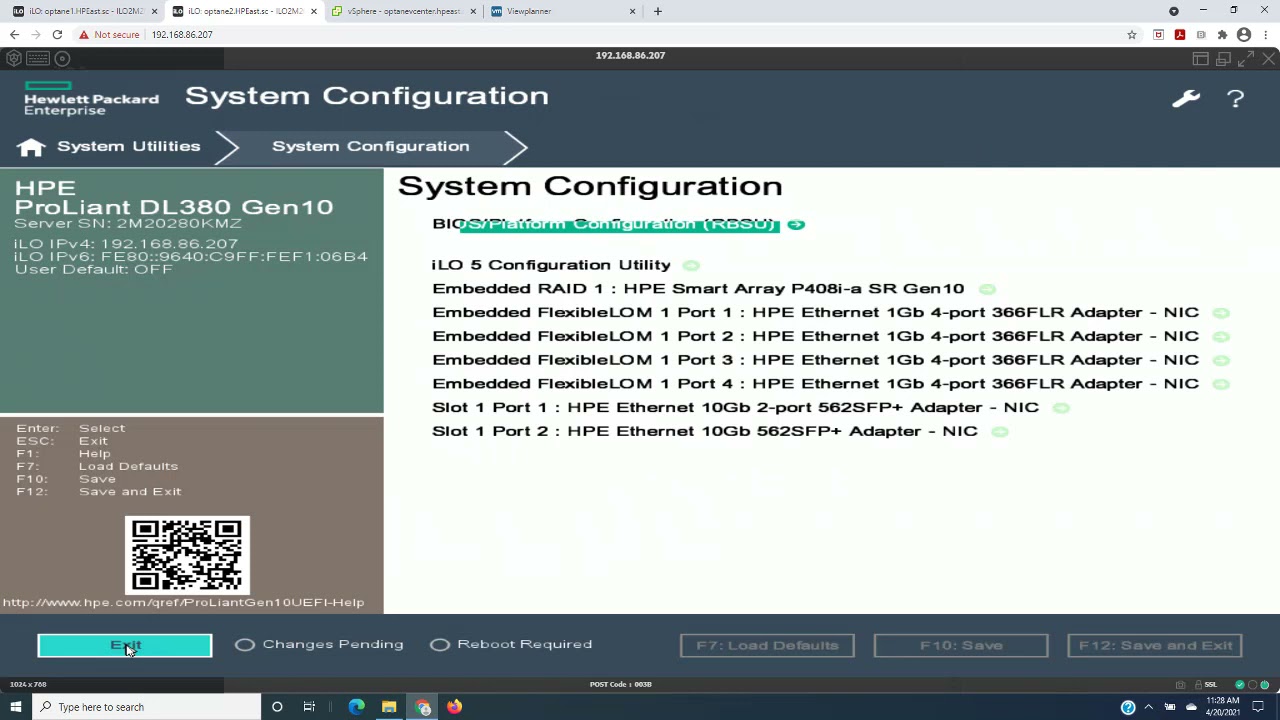This screenshot has width=1280, height=720.
Task: Go to System Utilities breadcrumb
Action: 128,147
